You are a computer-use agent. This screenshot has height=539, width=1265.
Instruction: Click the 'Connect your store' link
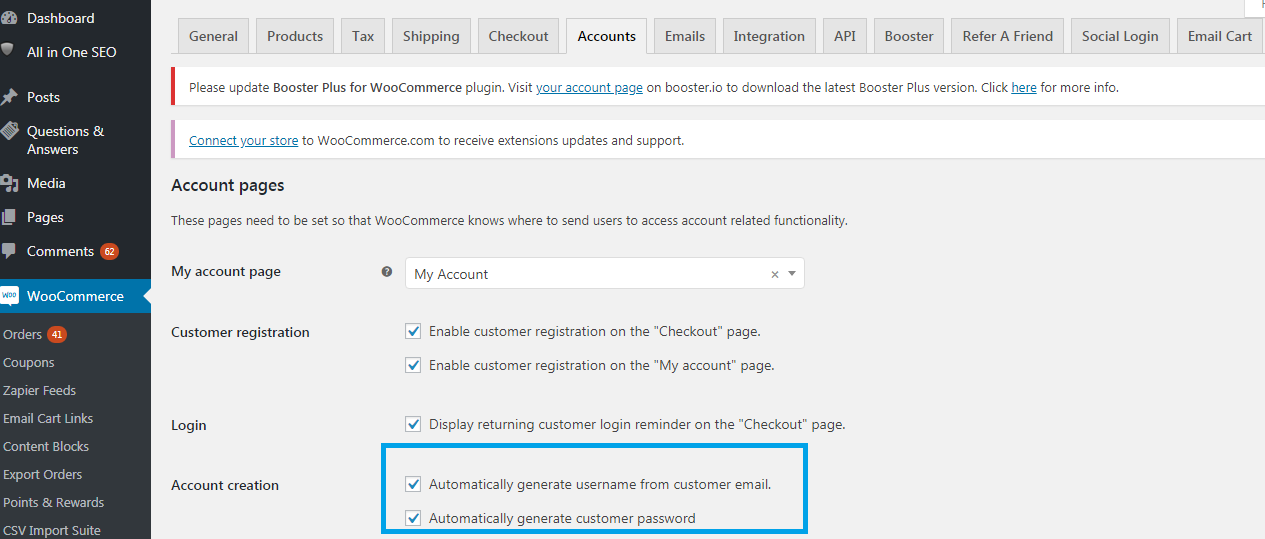click(243, 141)
